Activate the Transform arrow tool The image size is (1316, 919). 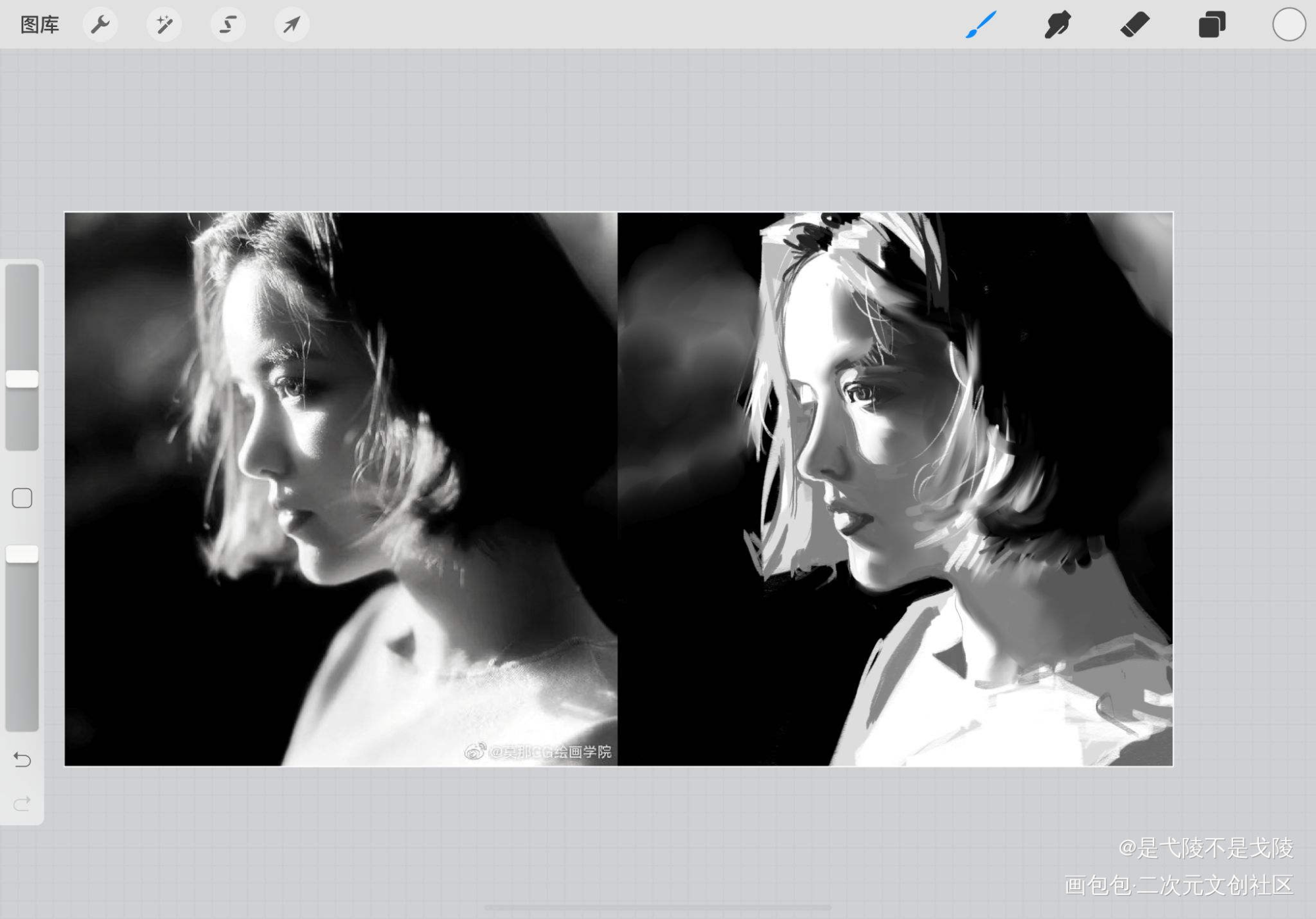(291, 25)
